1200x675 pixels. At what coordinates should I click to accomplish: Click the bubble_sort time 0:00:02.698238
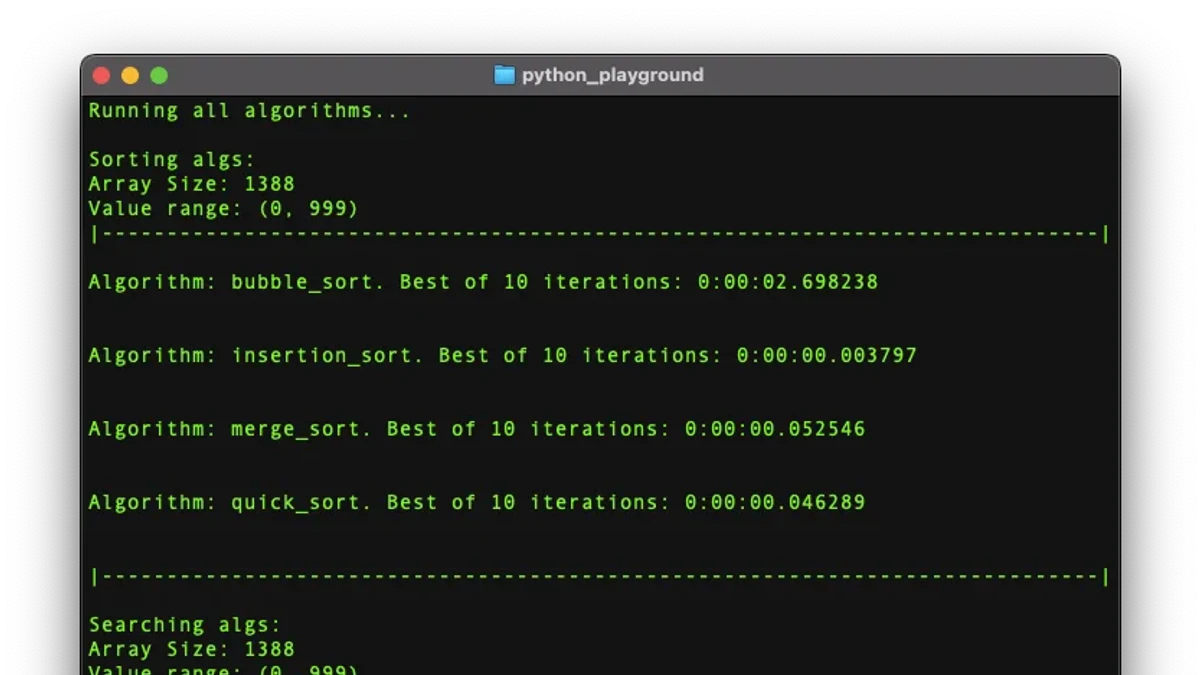click(788, 282)
